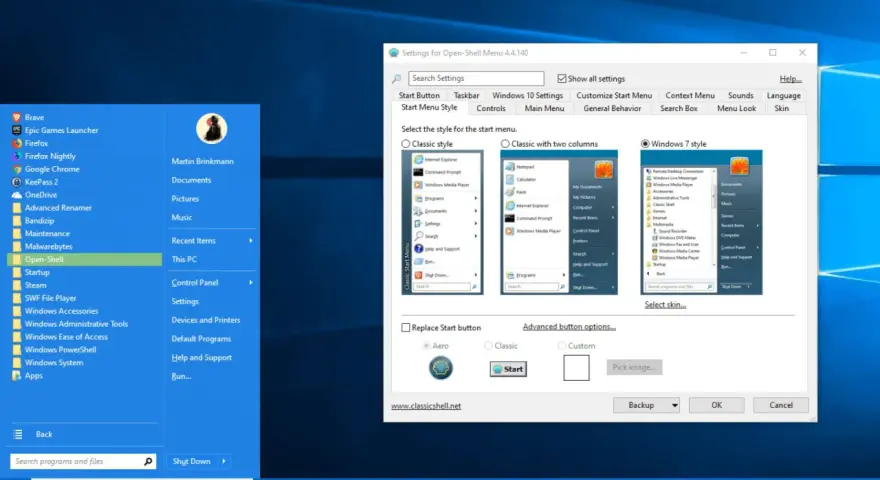Click the user avatar picture

[x=212, y=129]
